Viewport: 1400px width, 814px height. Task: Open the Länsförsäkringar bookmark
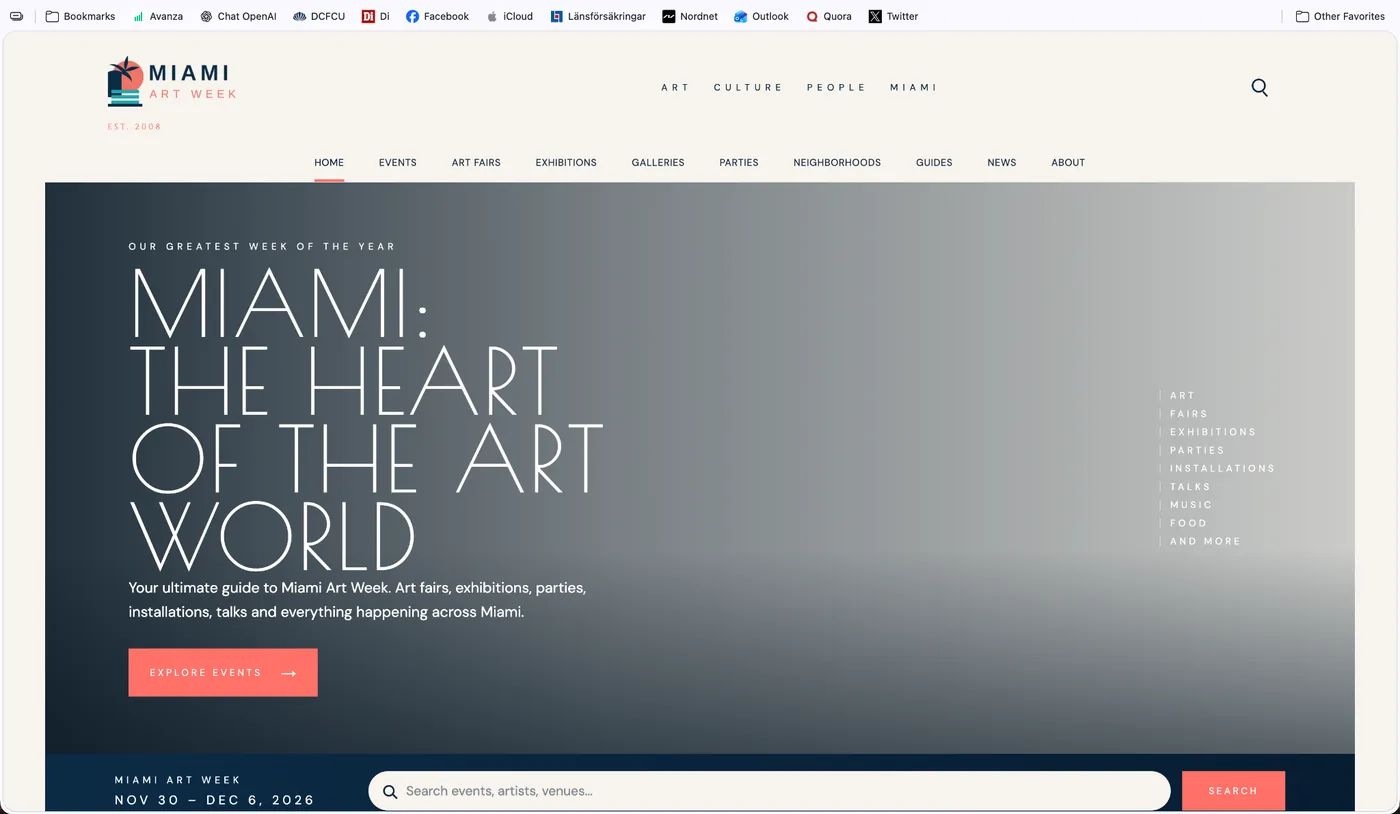[x=598, y=16]
